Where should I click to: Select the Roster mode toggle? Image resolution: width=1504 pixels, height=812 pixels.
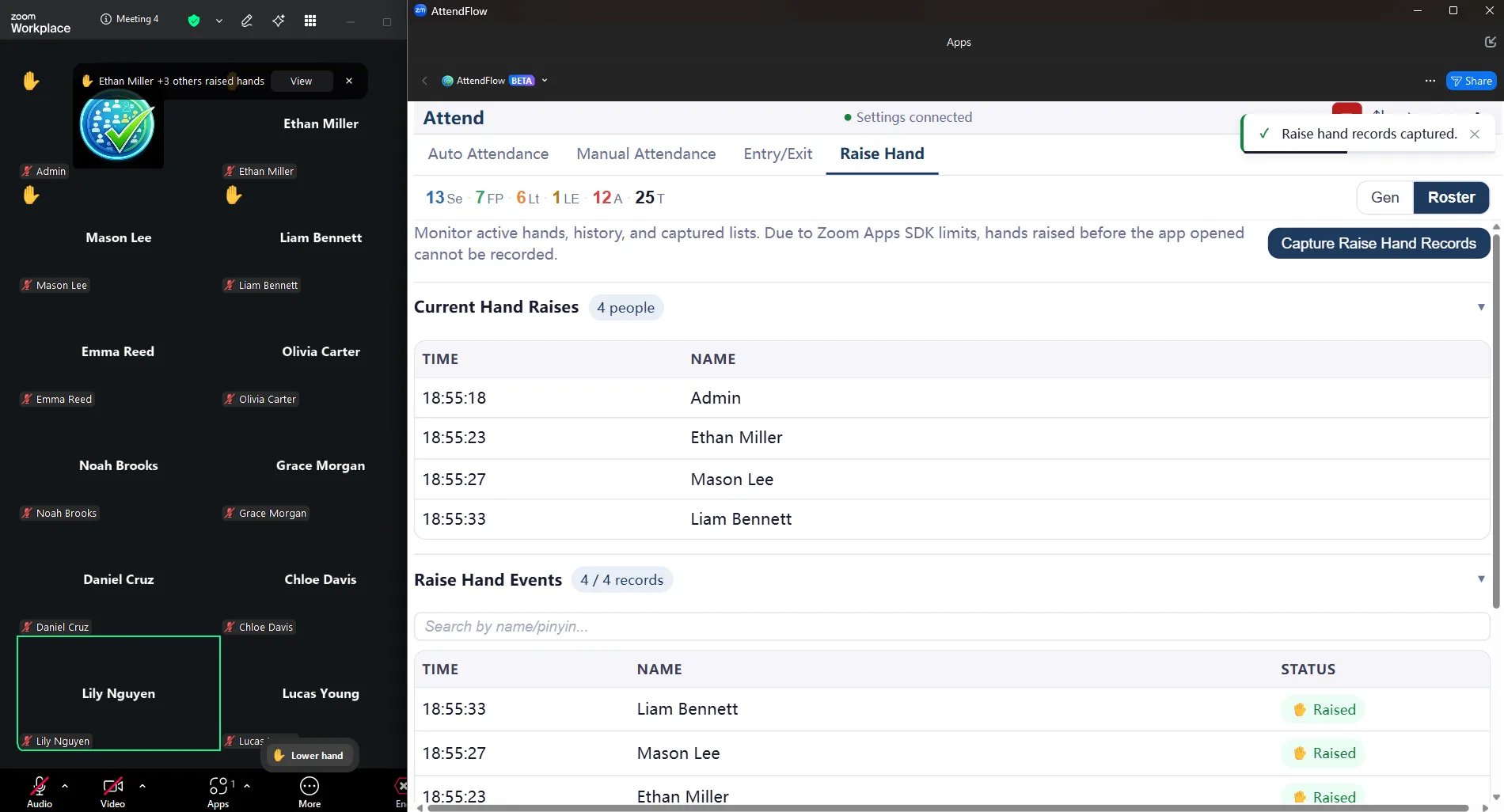(x=1451, y=198)
